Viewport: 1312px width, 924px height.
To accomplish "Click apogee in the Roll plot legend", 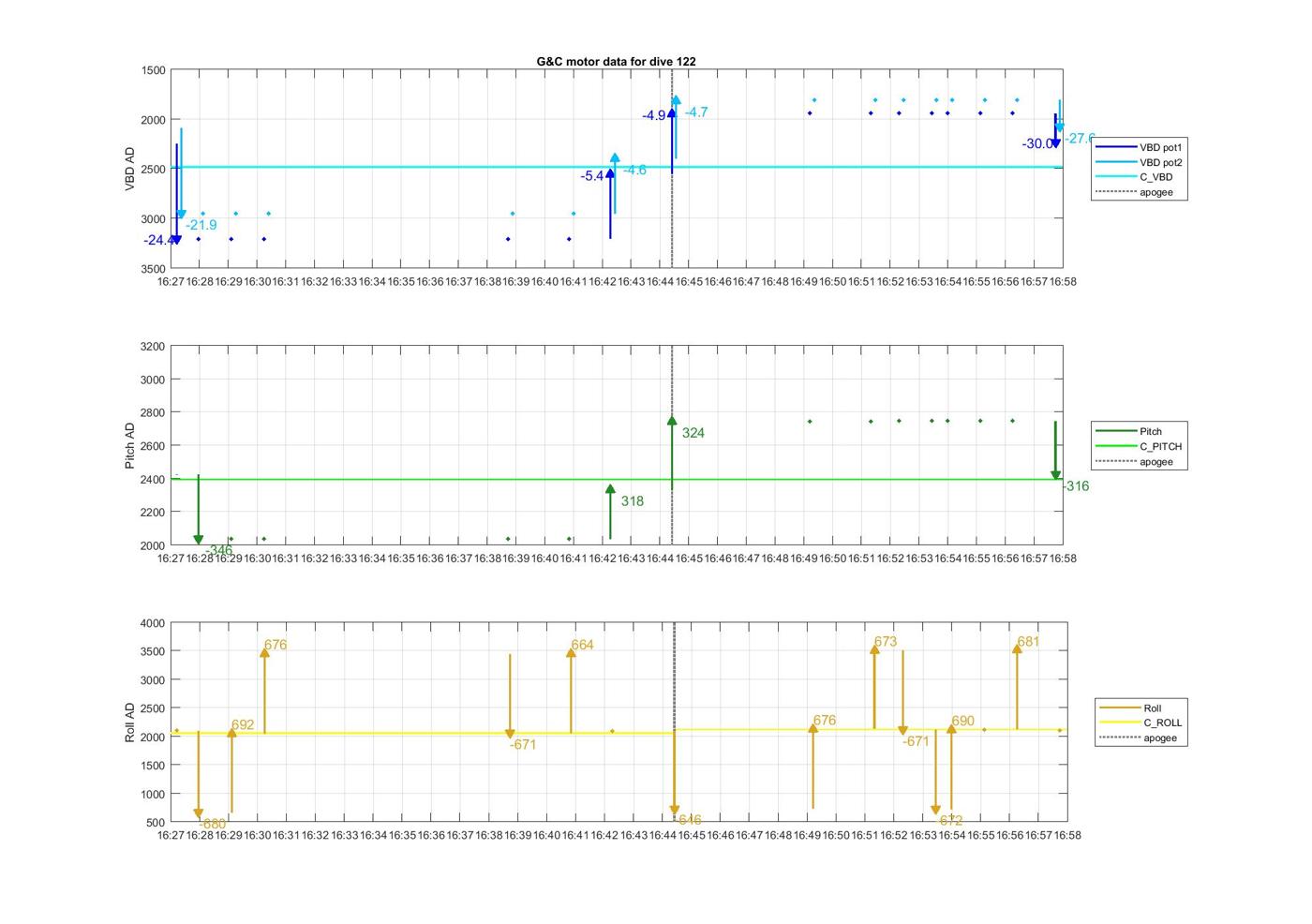I will (1139, 738).
